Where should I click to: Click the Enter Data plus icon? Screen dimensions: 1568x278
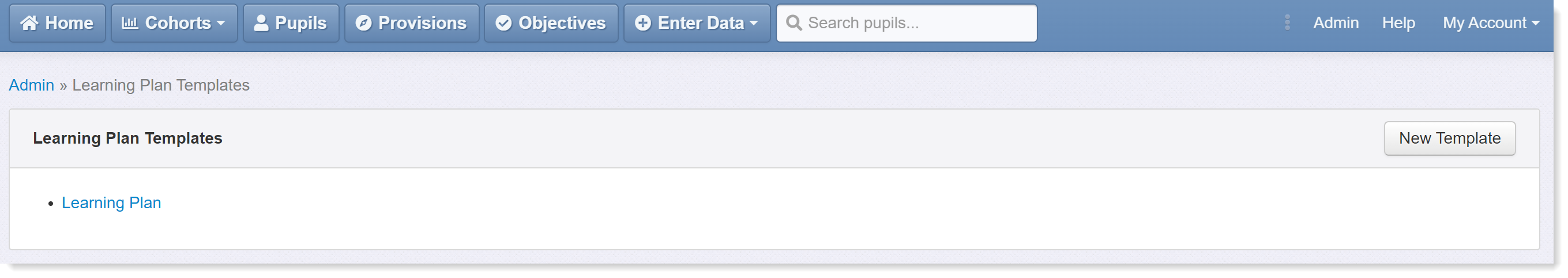[x=643, y=23]
